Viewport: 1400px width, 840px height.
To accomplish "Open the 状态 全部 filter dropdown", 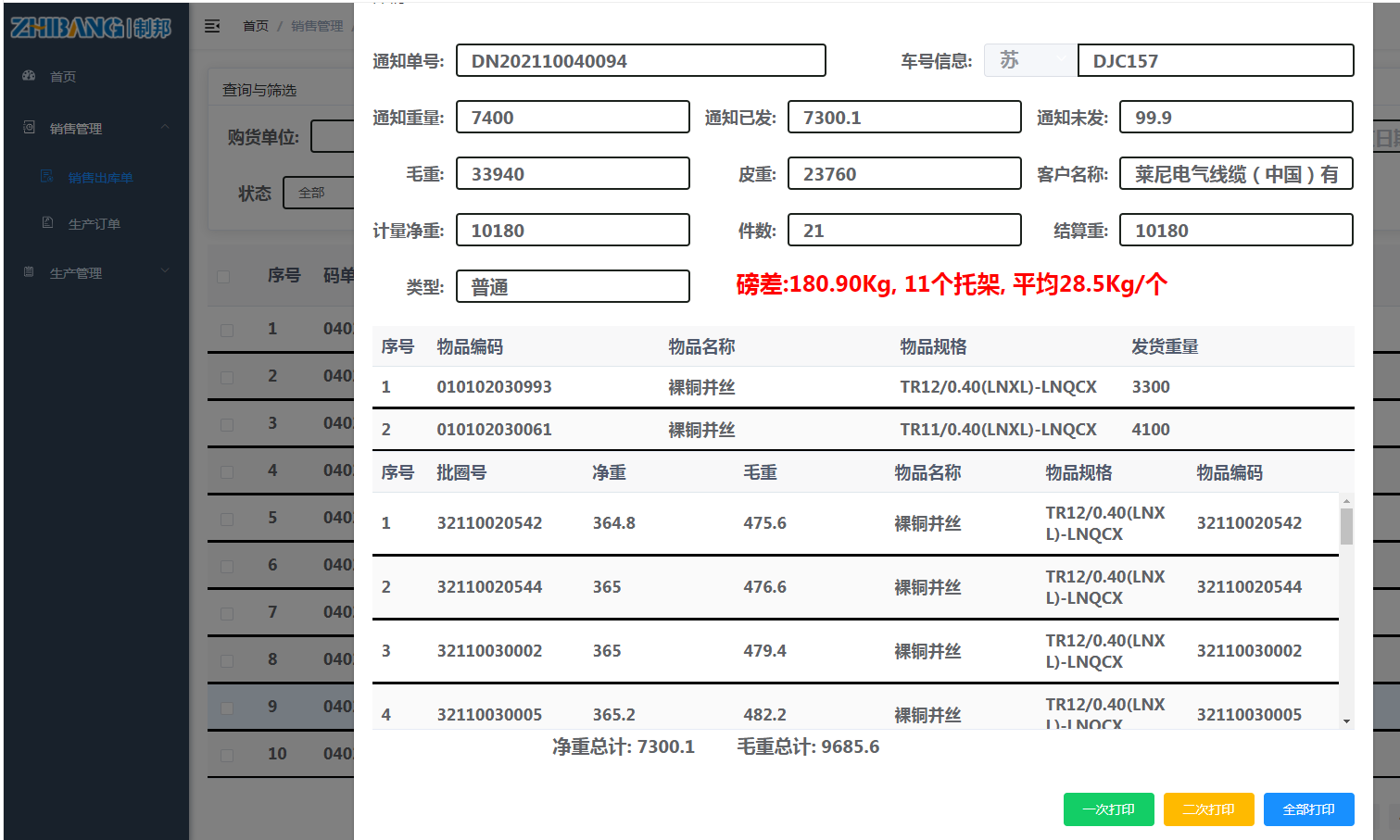I will tap(318, 193).
